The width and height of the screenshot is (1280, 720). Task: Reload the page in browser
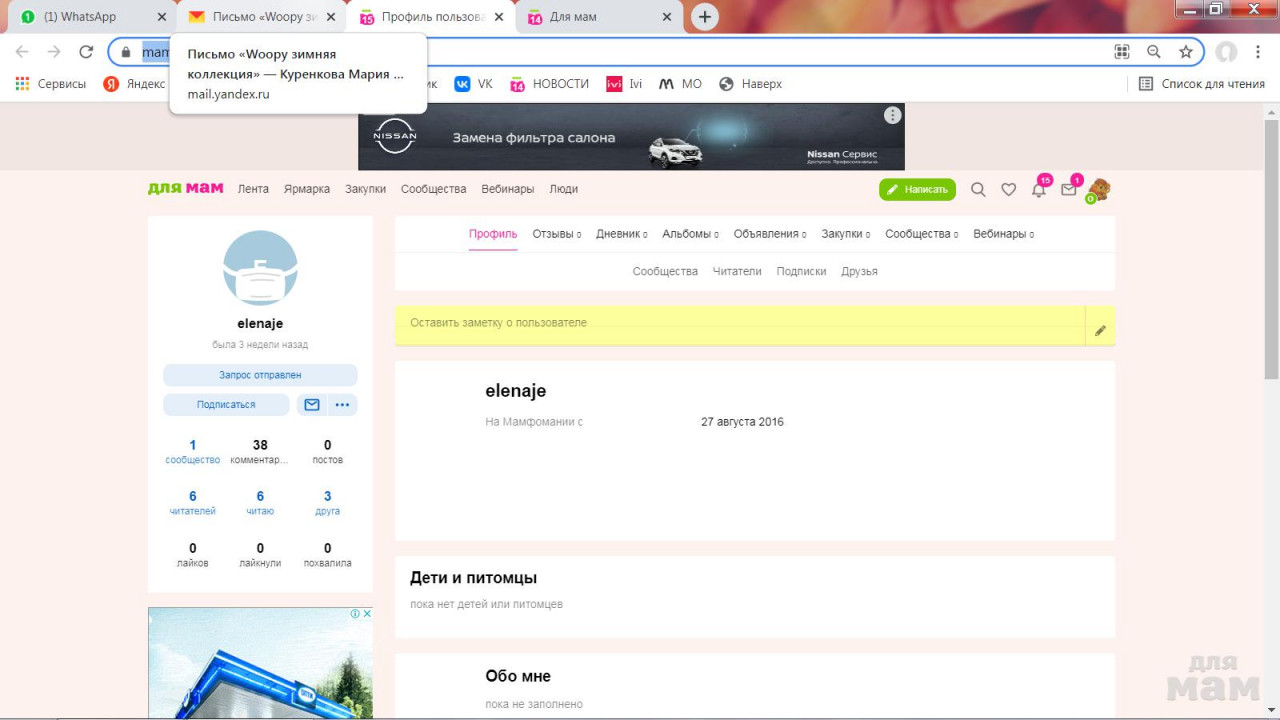pyautogui.click(x=86, y=52)
